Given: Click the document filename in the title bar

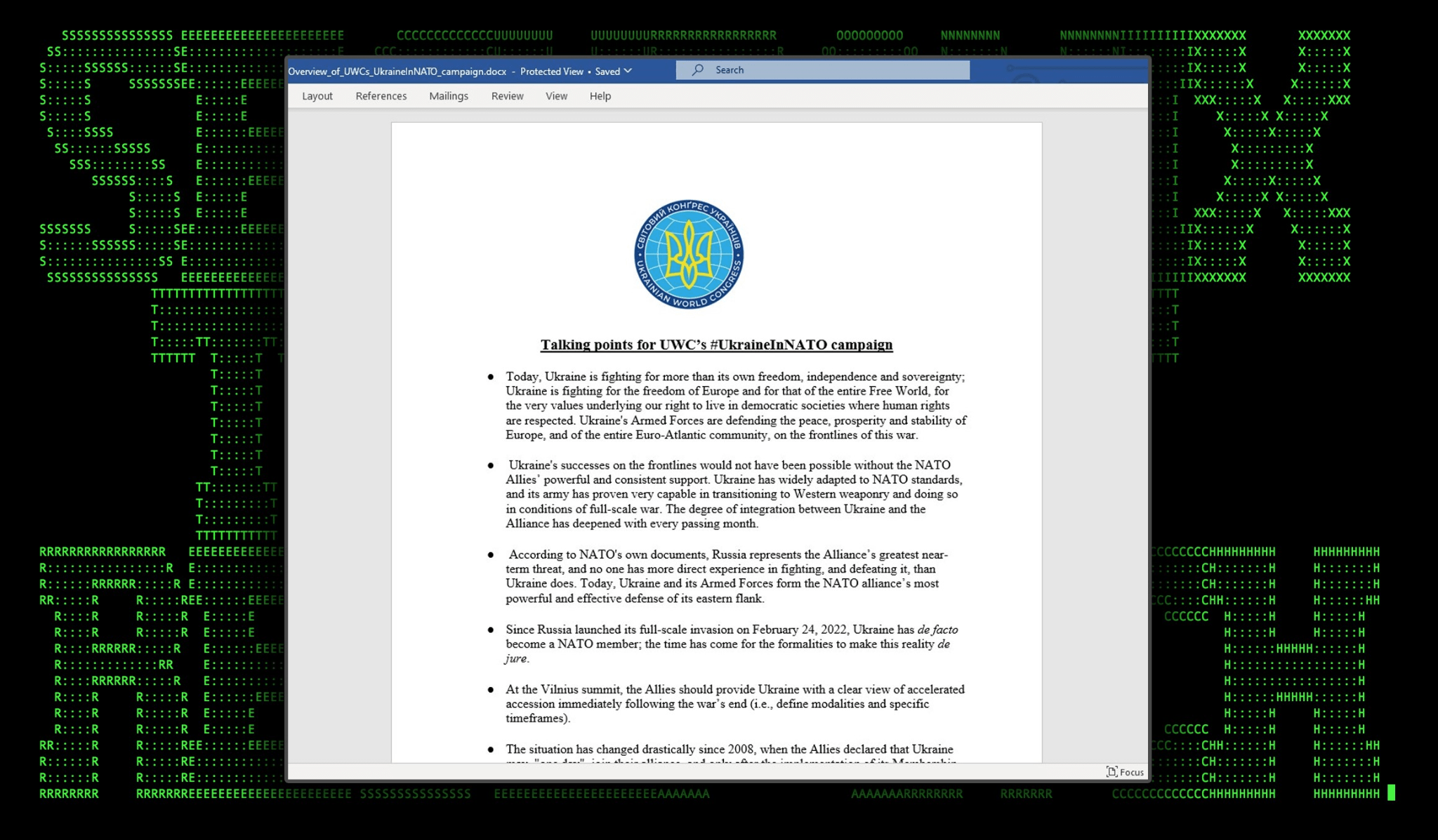Looking at the screenshot, I should tap(395, 71).
